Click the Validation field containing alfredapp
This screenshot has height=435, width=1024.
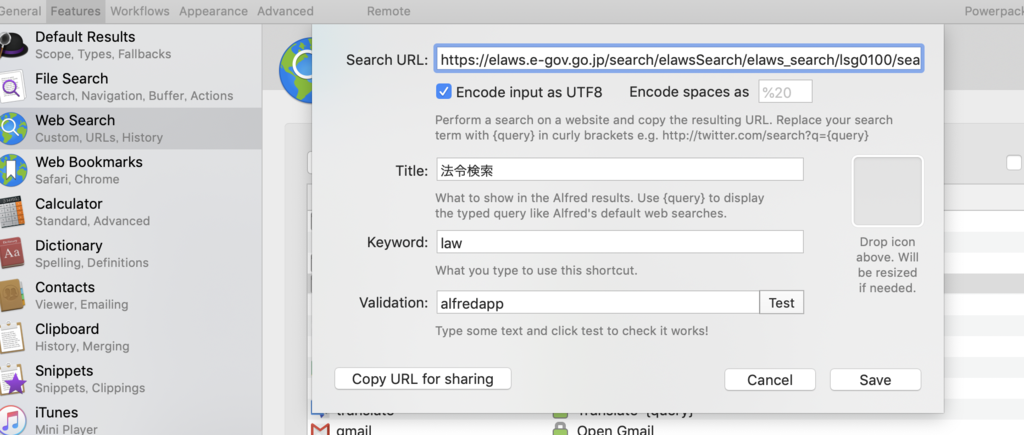tap(598, 302)
